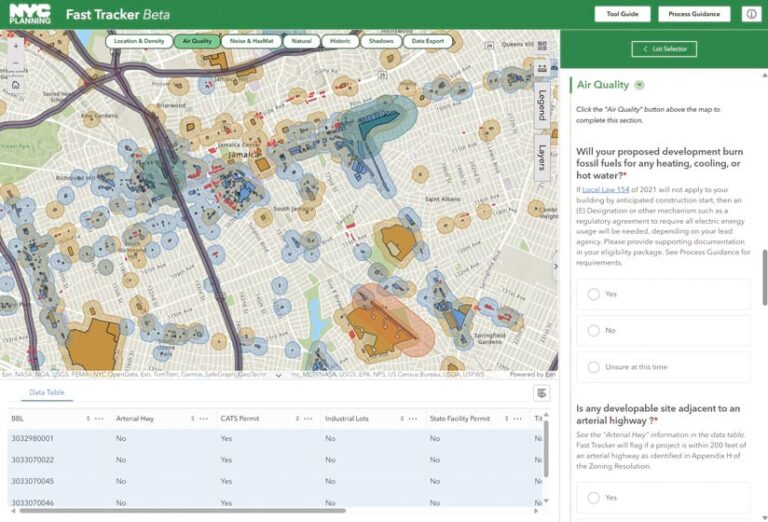
Task: Switch to Location & Density tab
Action: point(139,41)
